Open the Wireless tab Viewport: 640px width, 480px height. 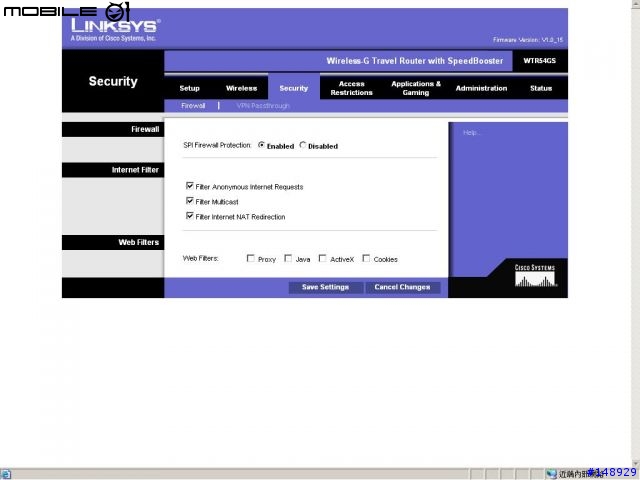tap(241, 88)
